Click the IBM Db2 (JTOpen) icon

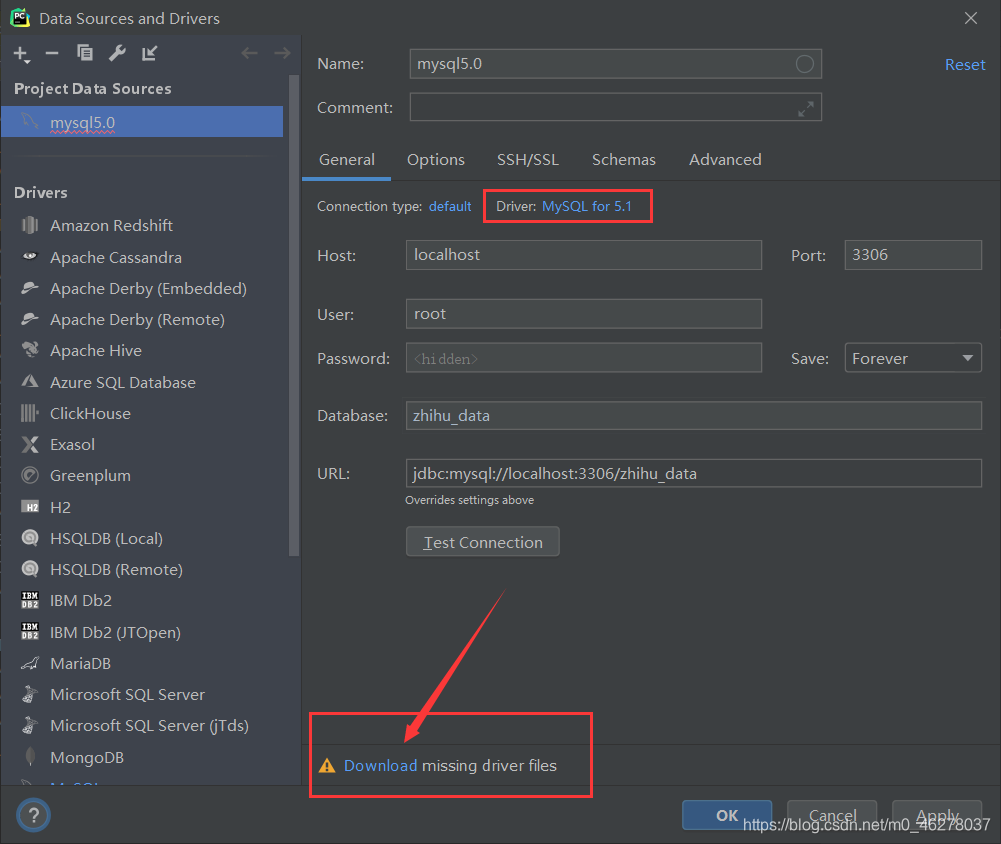(x=29, y=631)
